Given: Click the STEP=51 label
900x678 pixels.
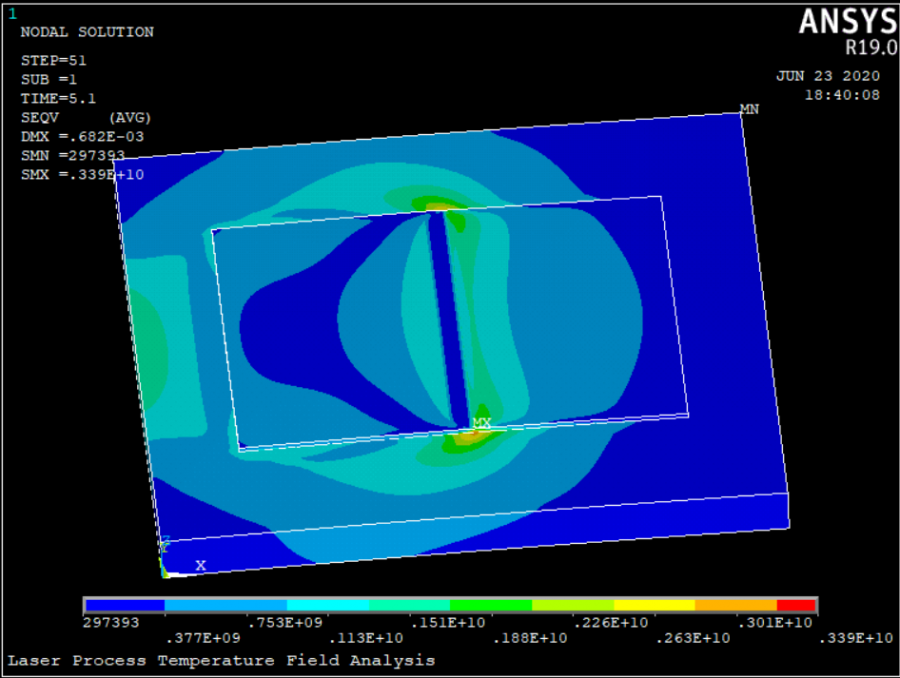Looking at the screenshot, I should pos(54,60).
